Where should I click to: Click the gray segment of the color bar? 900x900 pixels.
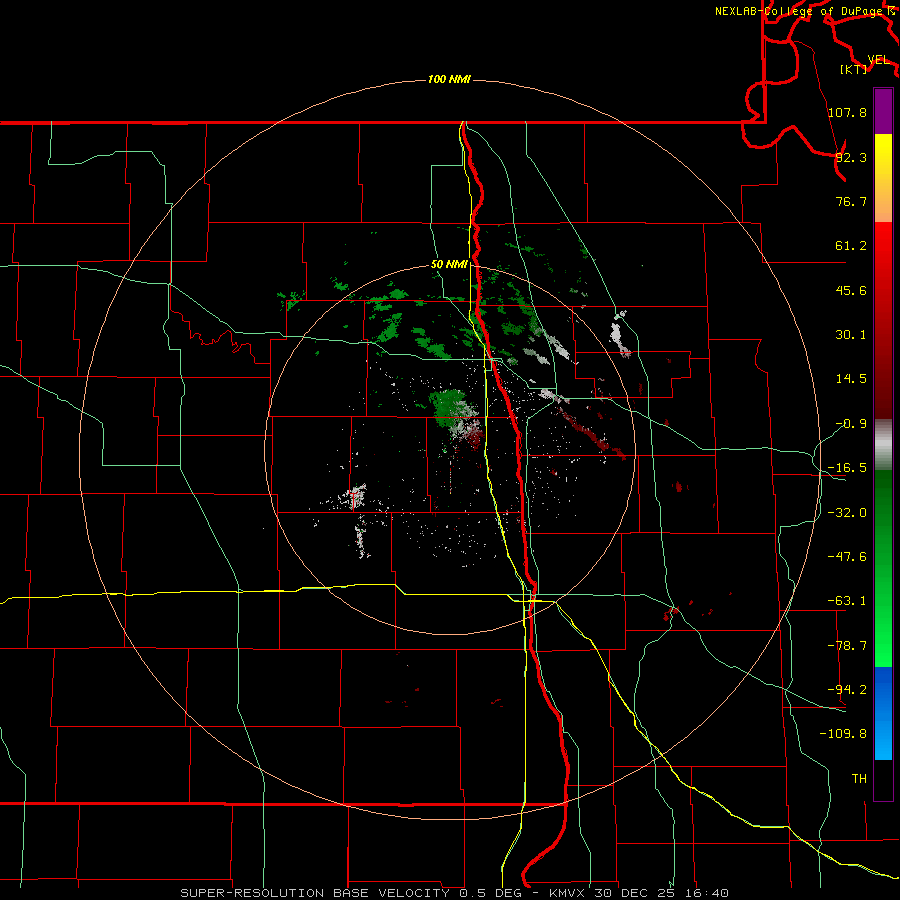tap(883, 445)
